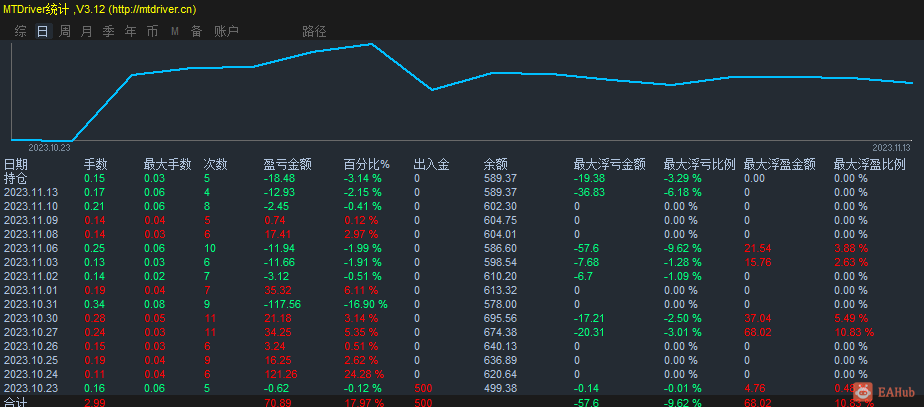Click the -117.56 loss amount

(282, 304)
